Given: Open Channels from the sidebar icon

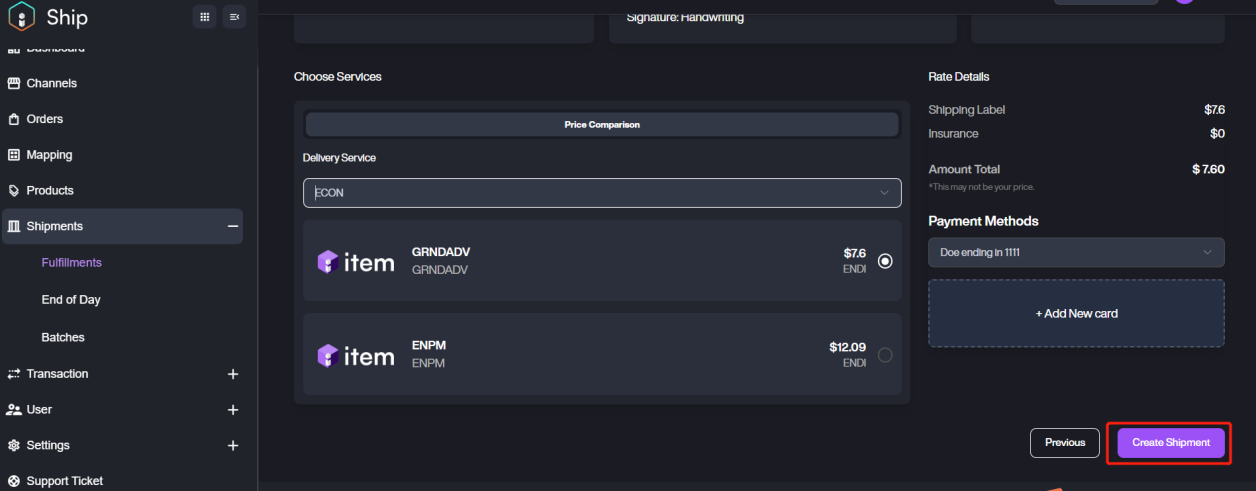Looking at the screenshot, I should (x=14, y=83).
